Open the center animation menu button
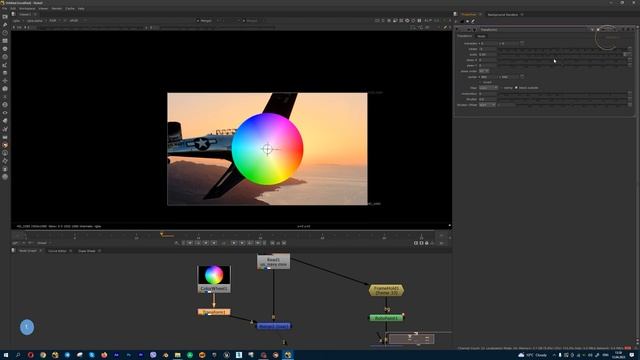The width and height of the screenshot is (640, 360). pyautogui.click(x=522, y=77)
